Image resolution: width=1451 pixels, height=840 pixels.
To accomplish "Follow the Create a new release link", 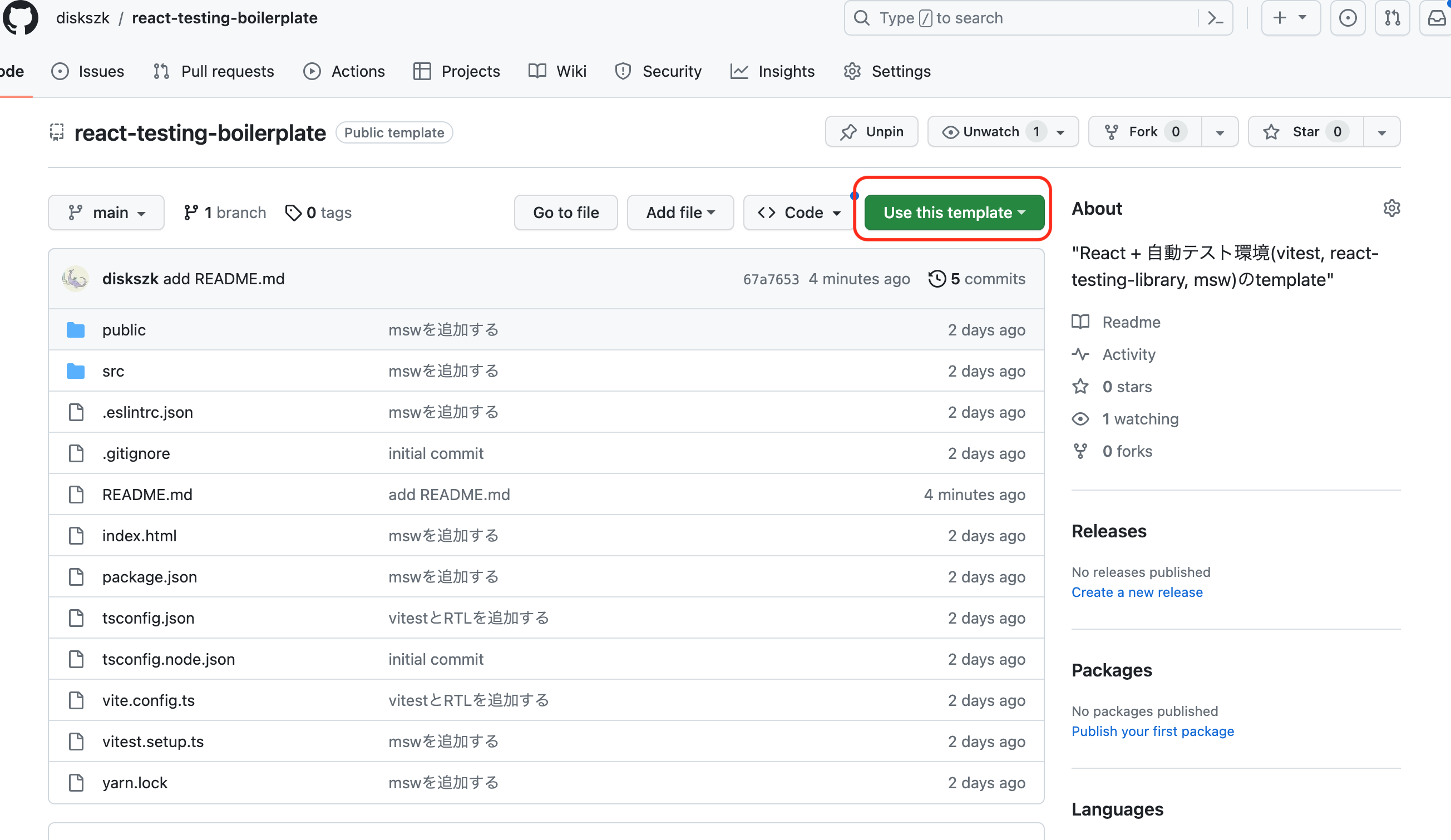I will [1137, 592].
